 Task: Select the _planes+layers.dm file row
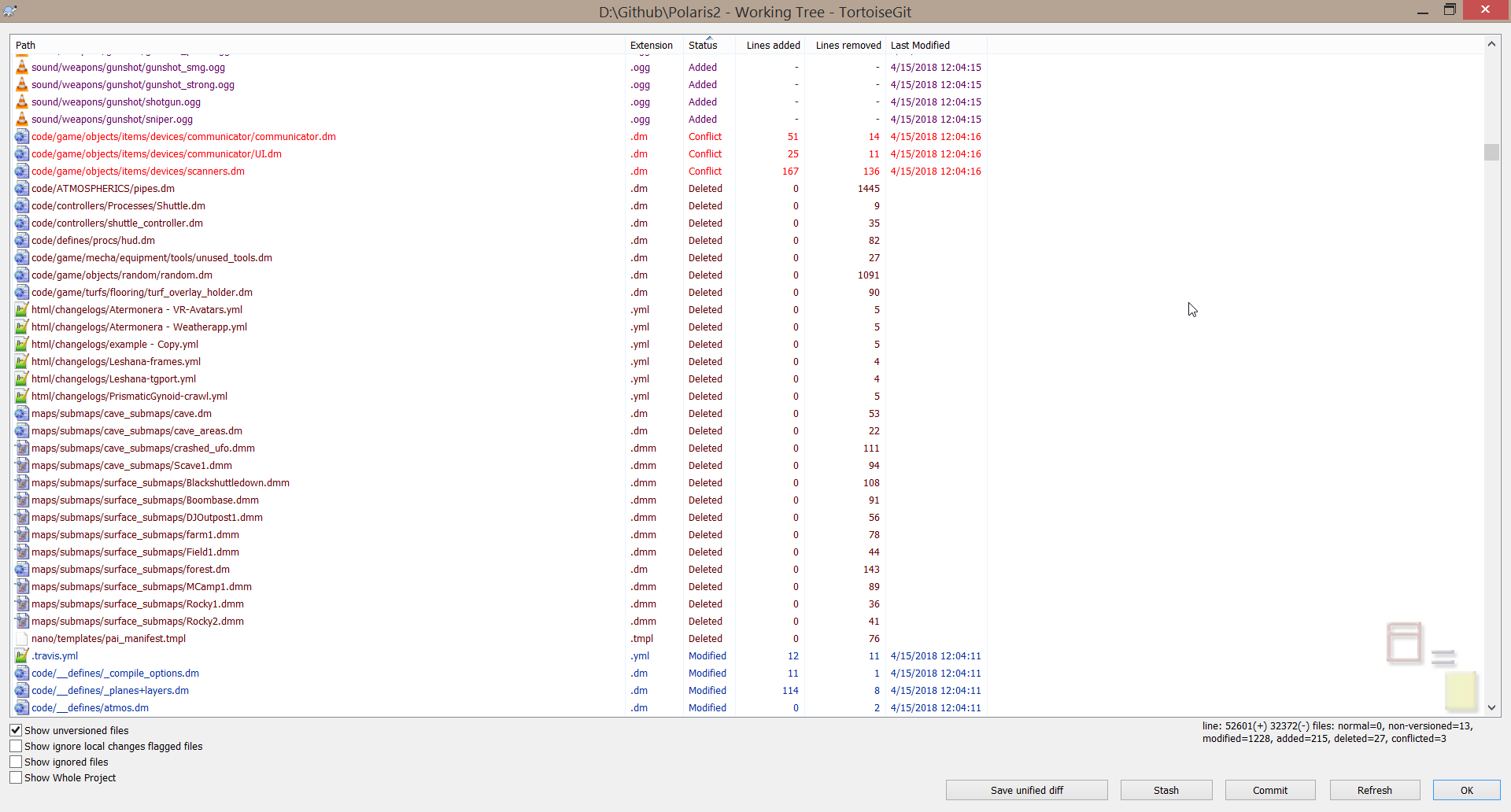(501, 691)
